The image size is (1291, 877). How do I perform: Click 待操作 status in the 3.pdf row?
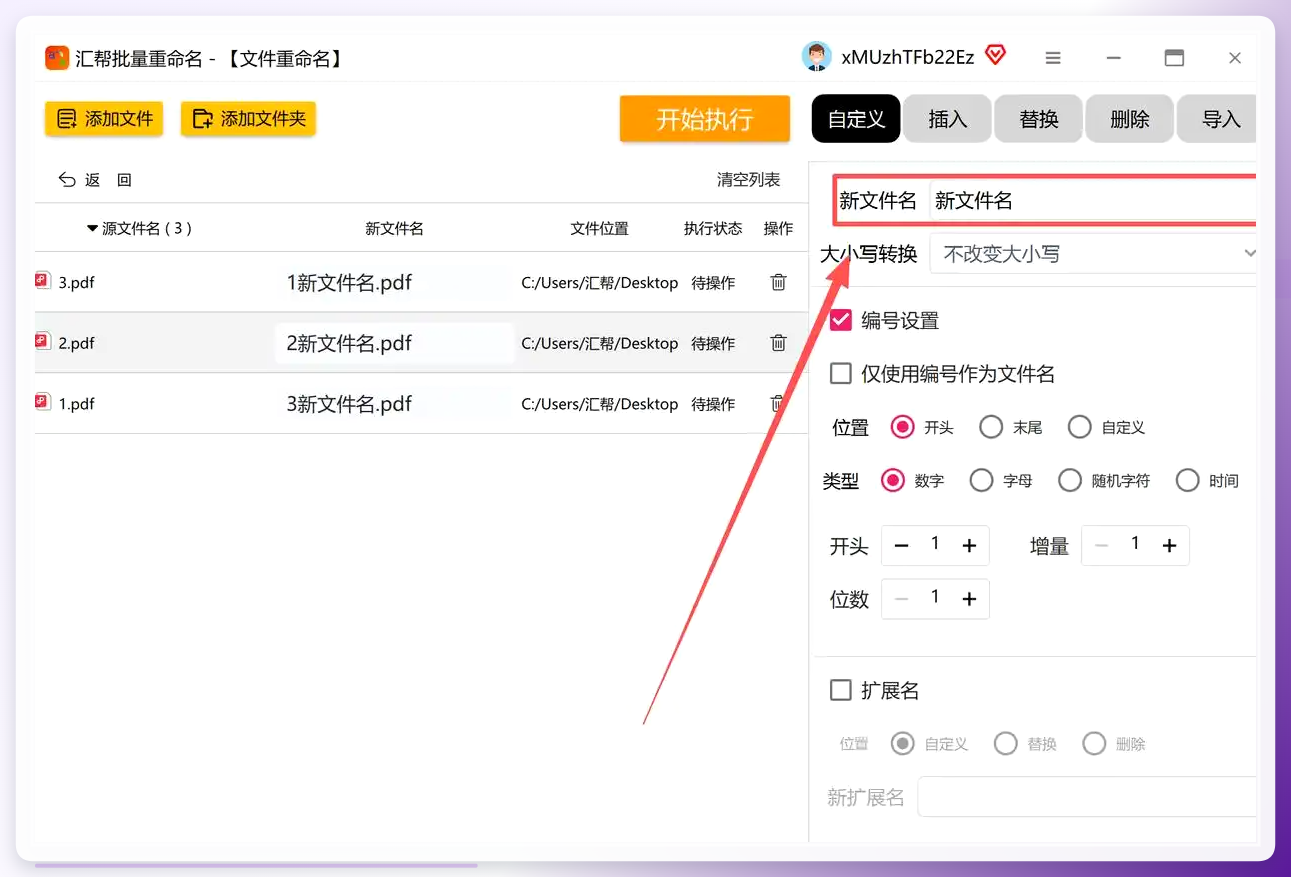pyautogui.click(x=713, y=283)
